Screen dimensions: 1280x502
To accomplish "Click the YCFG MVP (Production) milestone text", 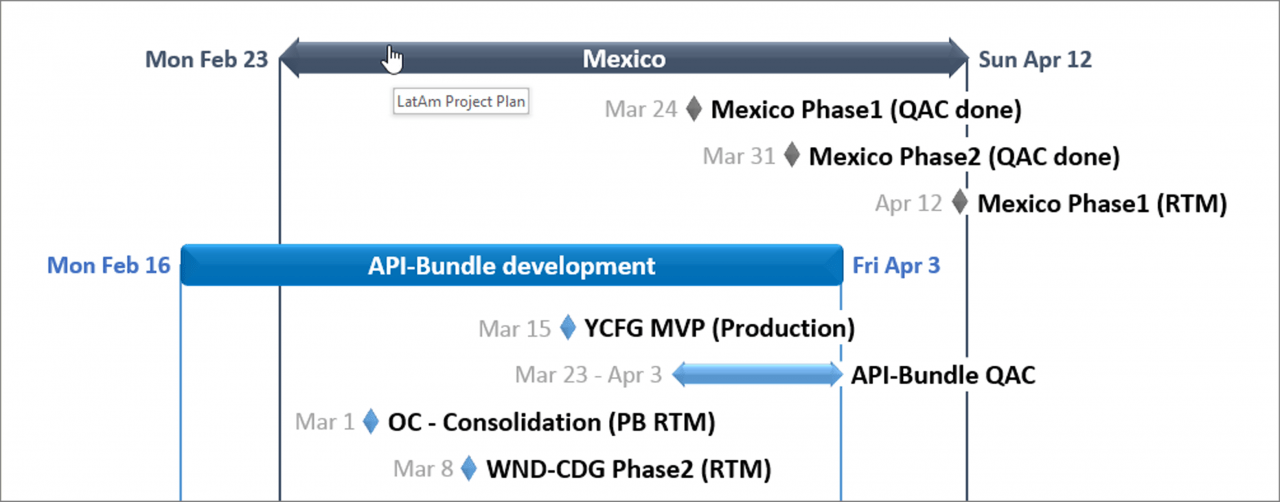I will (719, 328).
